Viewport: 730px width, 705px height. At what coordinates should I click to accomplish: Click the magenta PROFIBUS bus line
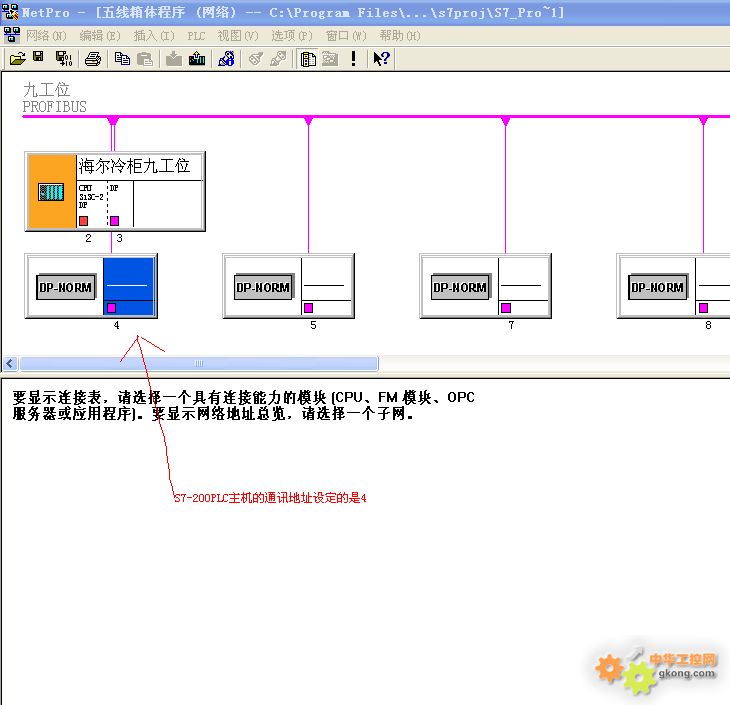[376, 116]
